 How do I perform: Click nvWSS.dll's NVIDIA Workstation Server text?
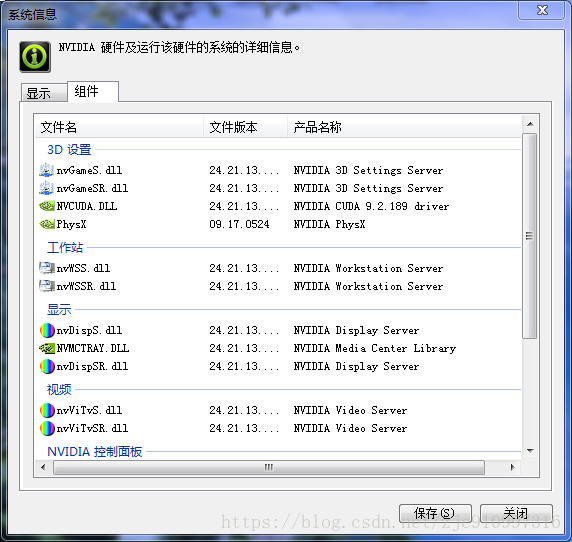[368, 268]
